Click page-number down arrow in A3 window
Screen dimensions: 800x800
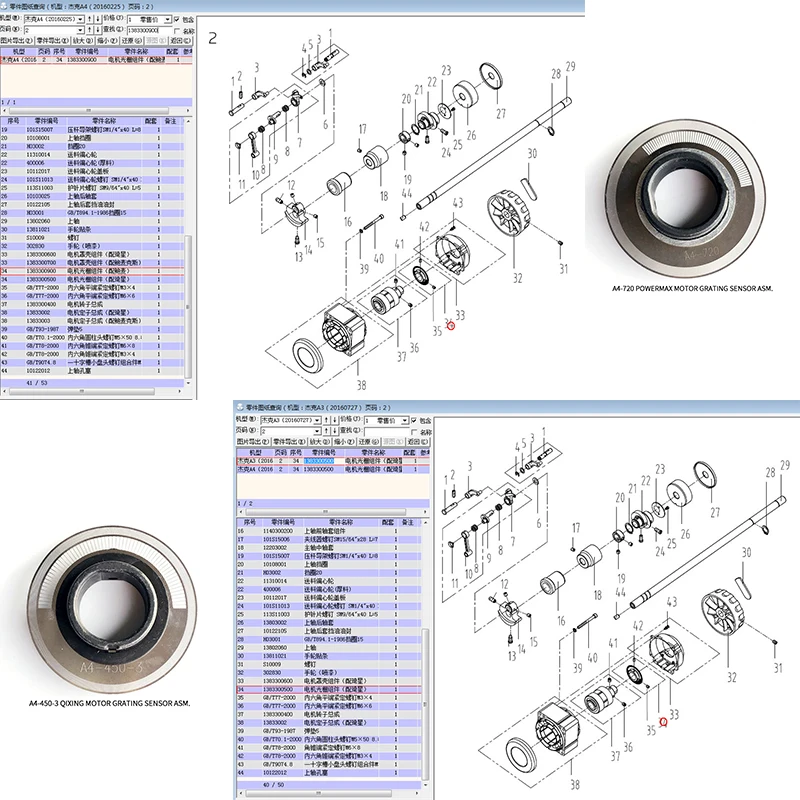pos(335,431)
